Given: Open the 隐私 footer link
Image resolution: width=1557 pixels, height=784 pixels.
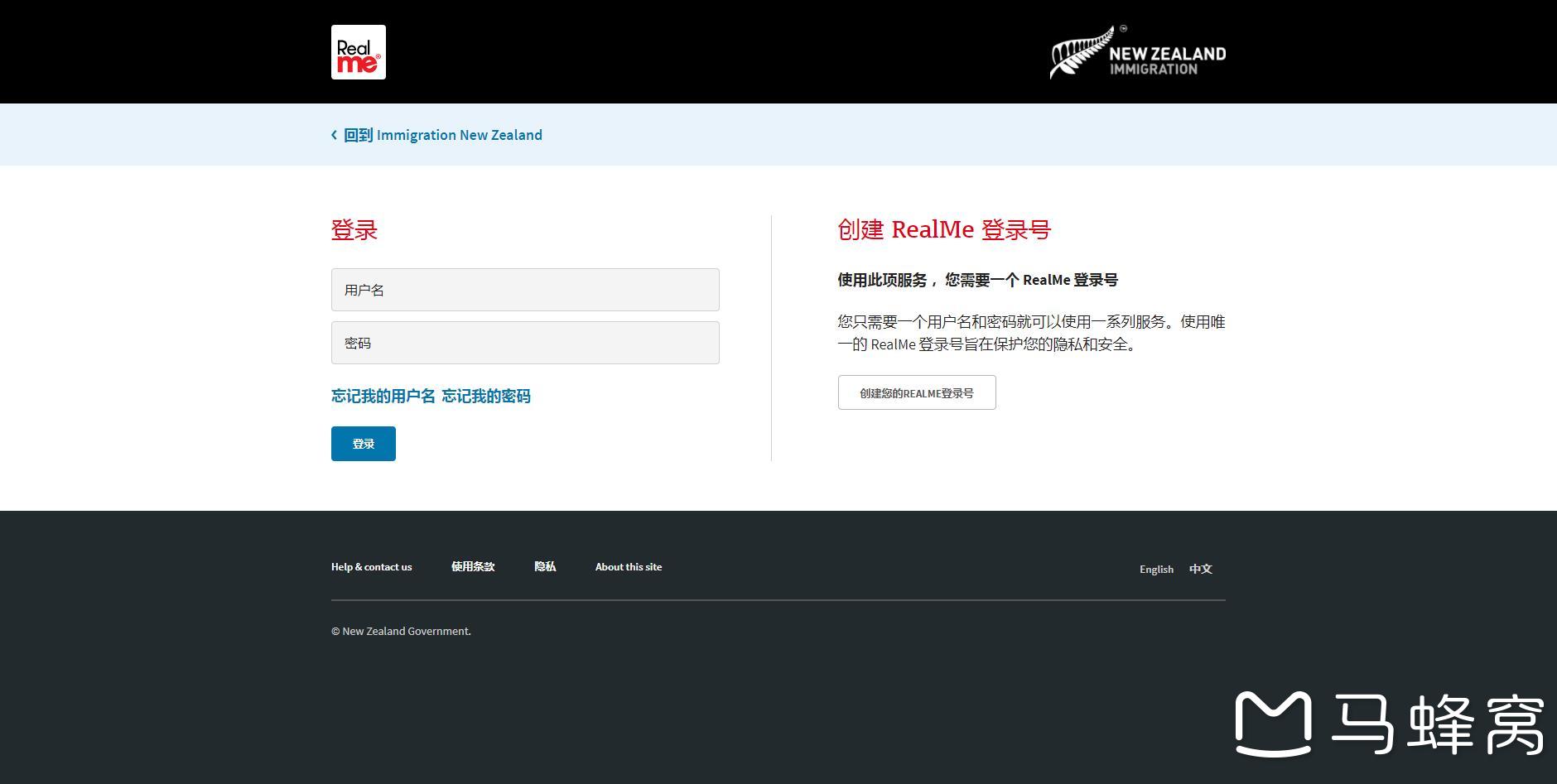Looking at the screenshot, I should click(545, 567).
